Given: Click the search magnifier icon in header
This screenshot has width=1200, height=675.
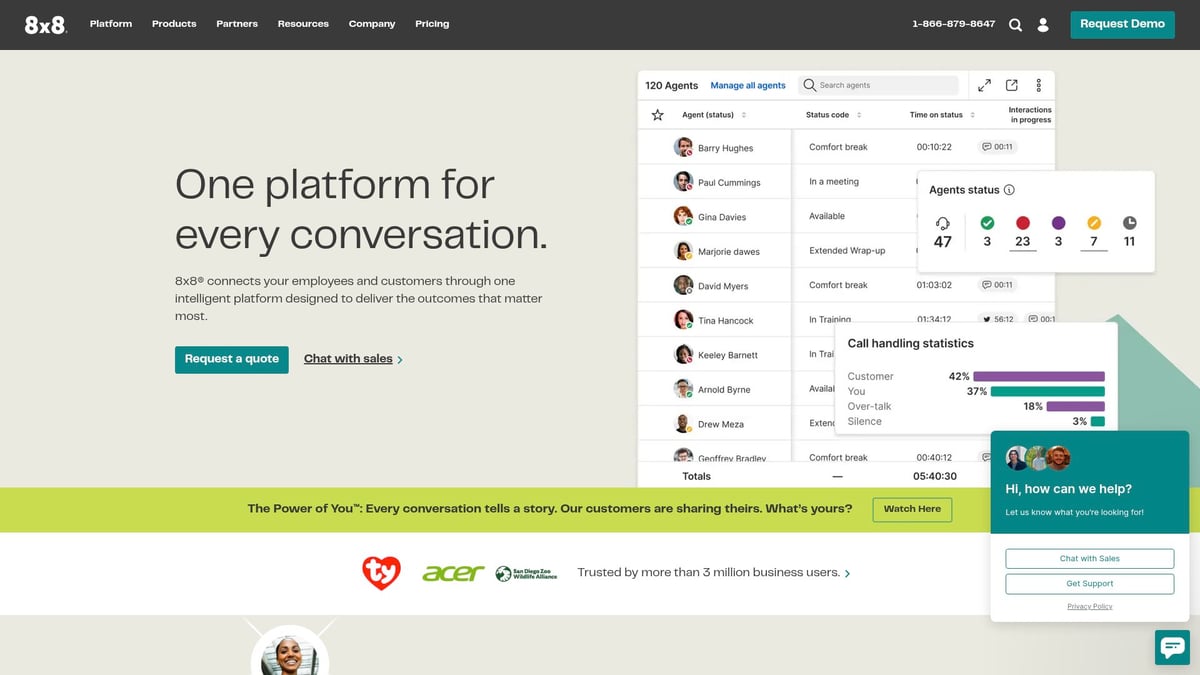Looking at the screenshot, I should click(x=1015, y=24).
